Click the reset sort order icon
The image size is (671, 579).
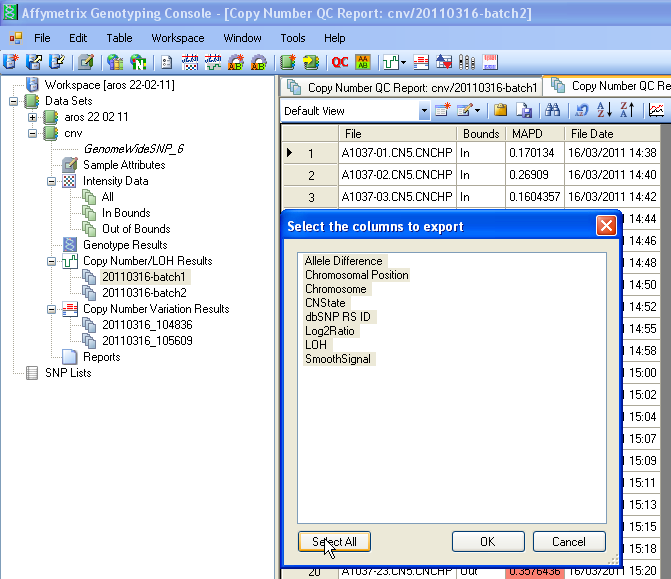581,110
